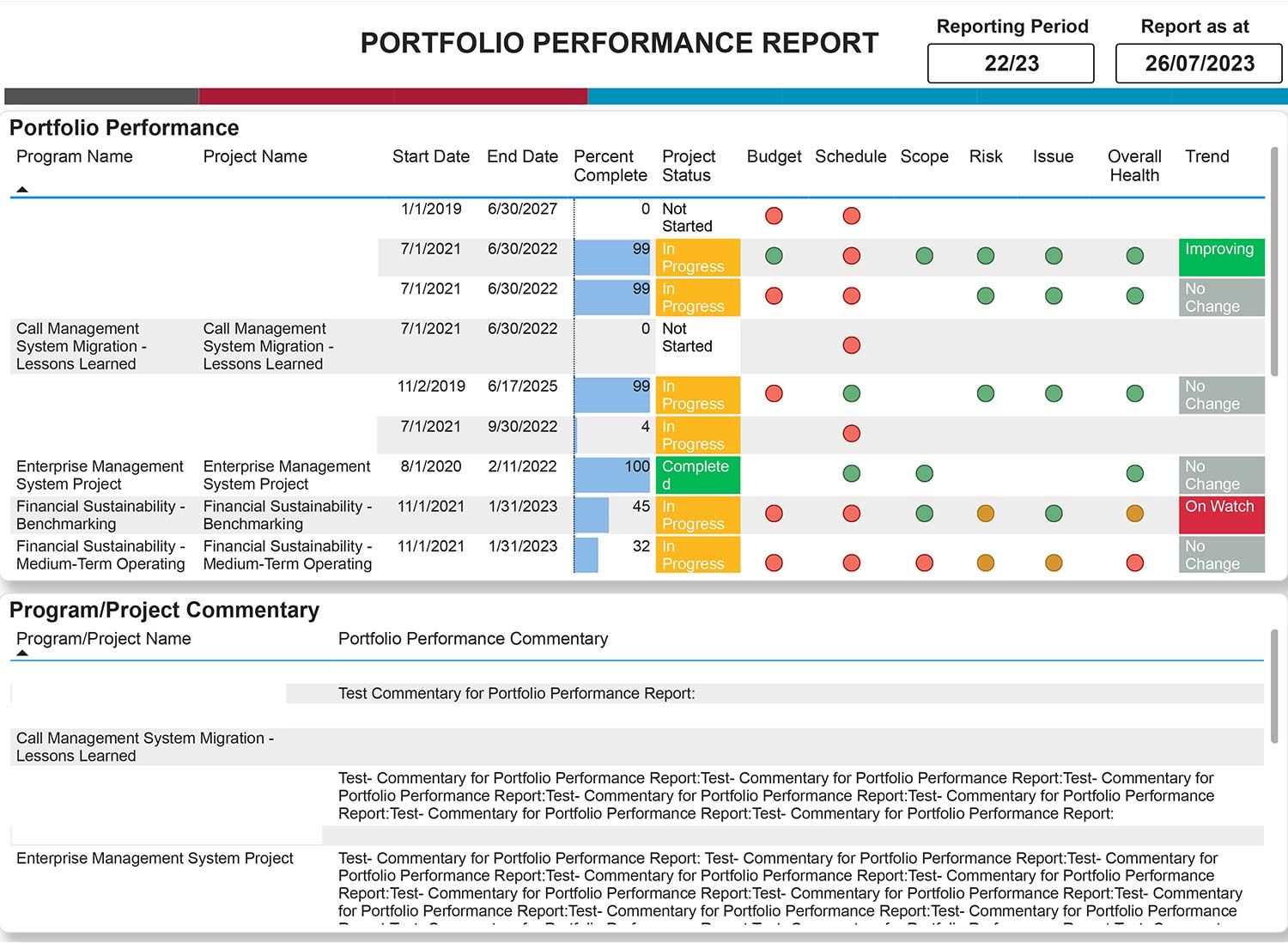Click amber Overall Health for Benchmarking row

(1134, 514)
